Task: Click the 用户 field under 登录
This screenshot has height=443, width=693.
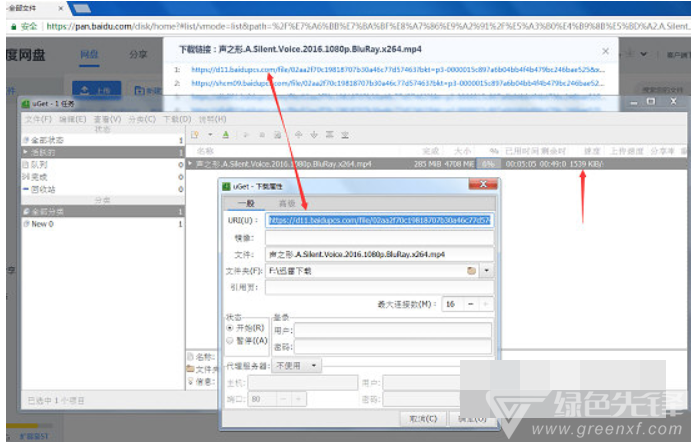Action: [x=393, y=330]
